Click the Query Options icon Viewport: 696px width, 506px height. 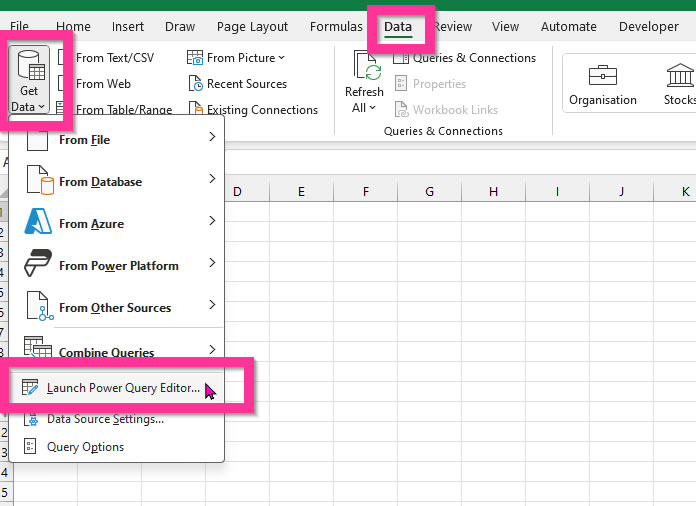pyautogui.click(x=30, y=446)
